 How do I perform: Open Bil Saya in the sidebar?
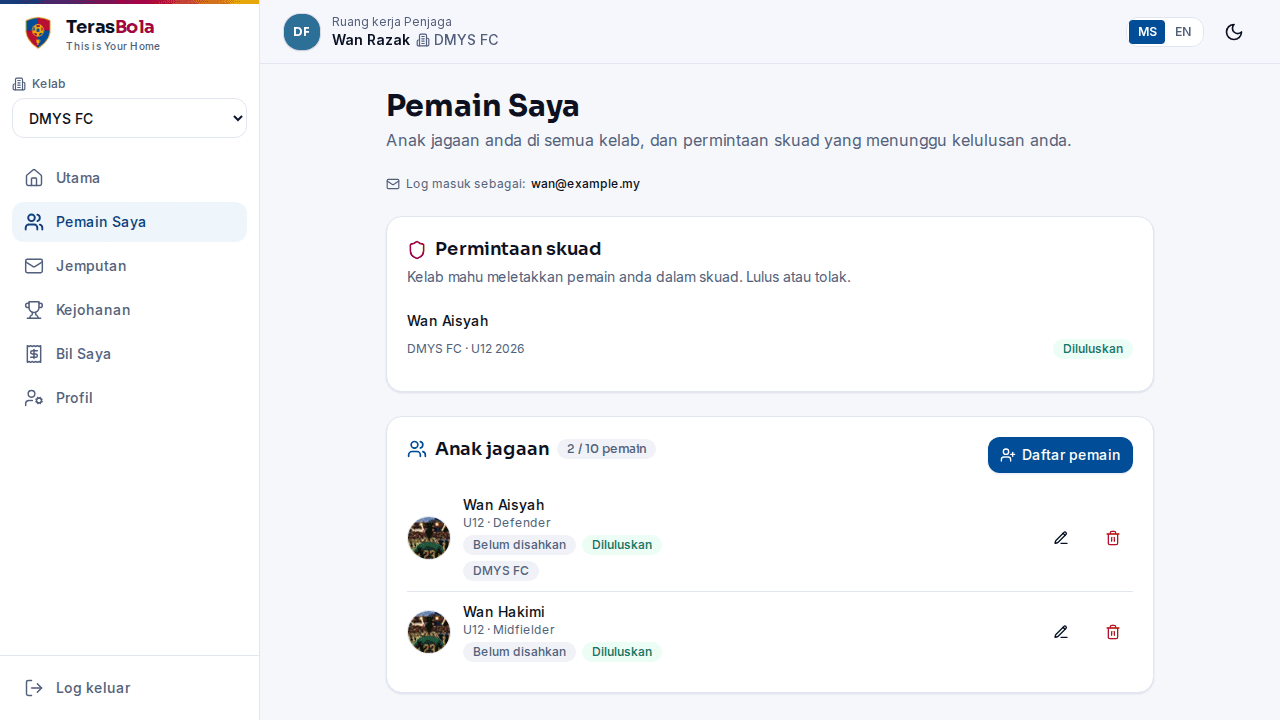pyautogui.click(x=129, y=354)
